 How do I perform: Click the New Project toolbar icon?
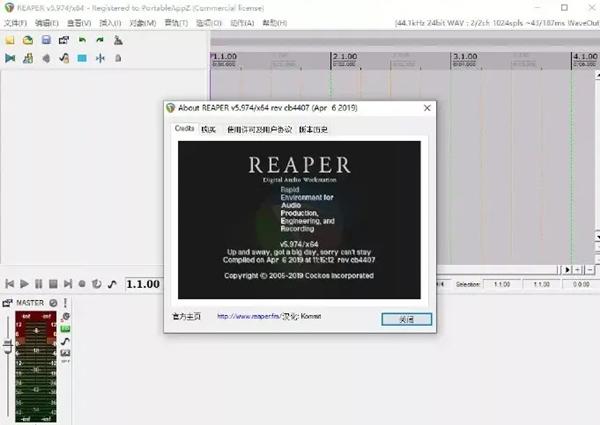click(10, 40)
